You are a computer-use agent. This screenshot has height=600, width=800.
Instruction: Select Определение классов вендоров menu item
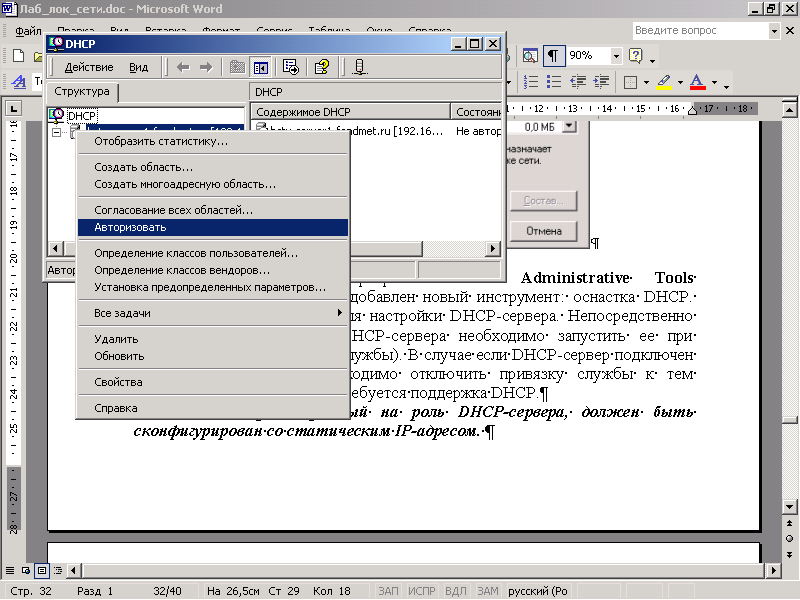[213, 270]
